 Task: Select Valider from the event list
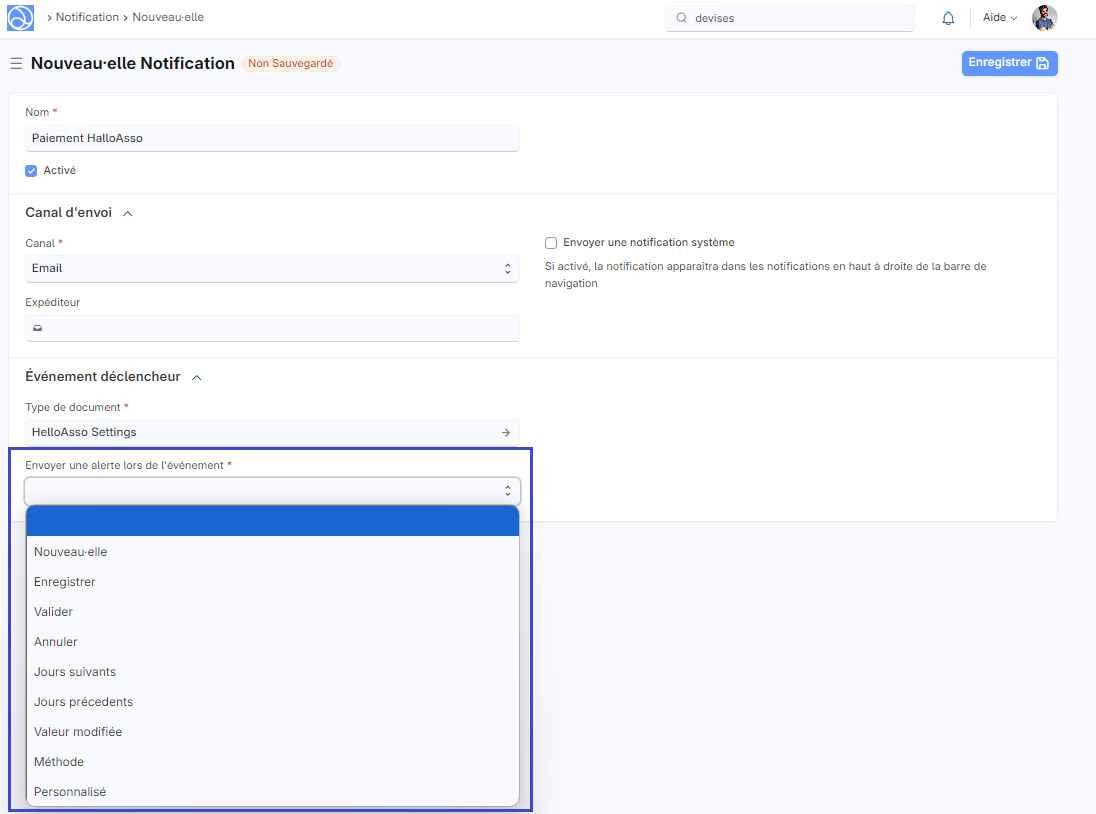point(53,612)
